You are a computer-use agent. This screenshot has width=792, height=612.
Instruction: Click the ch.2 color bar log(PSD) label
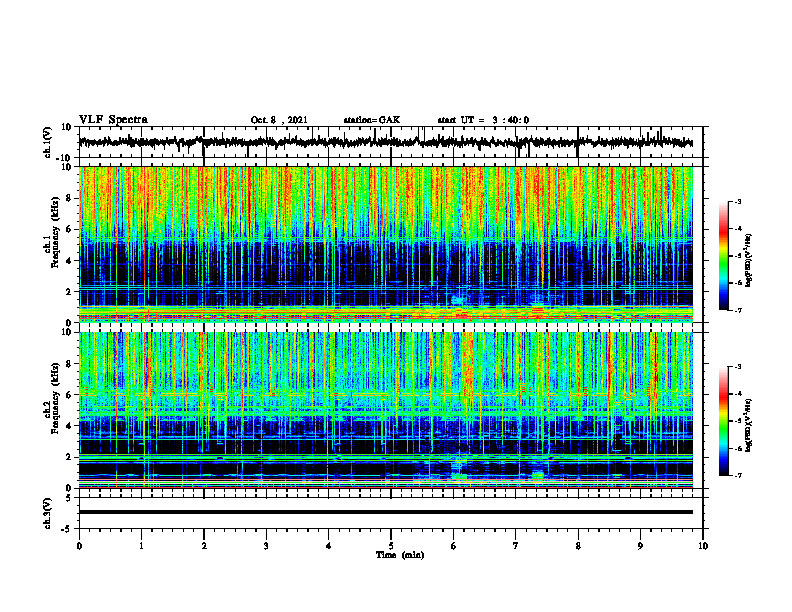(x=749, y=425)
